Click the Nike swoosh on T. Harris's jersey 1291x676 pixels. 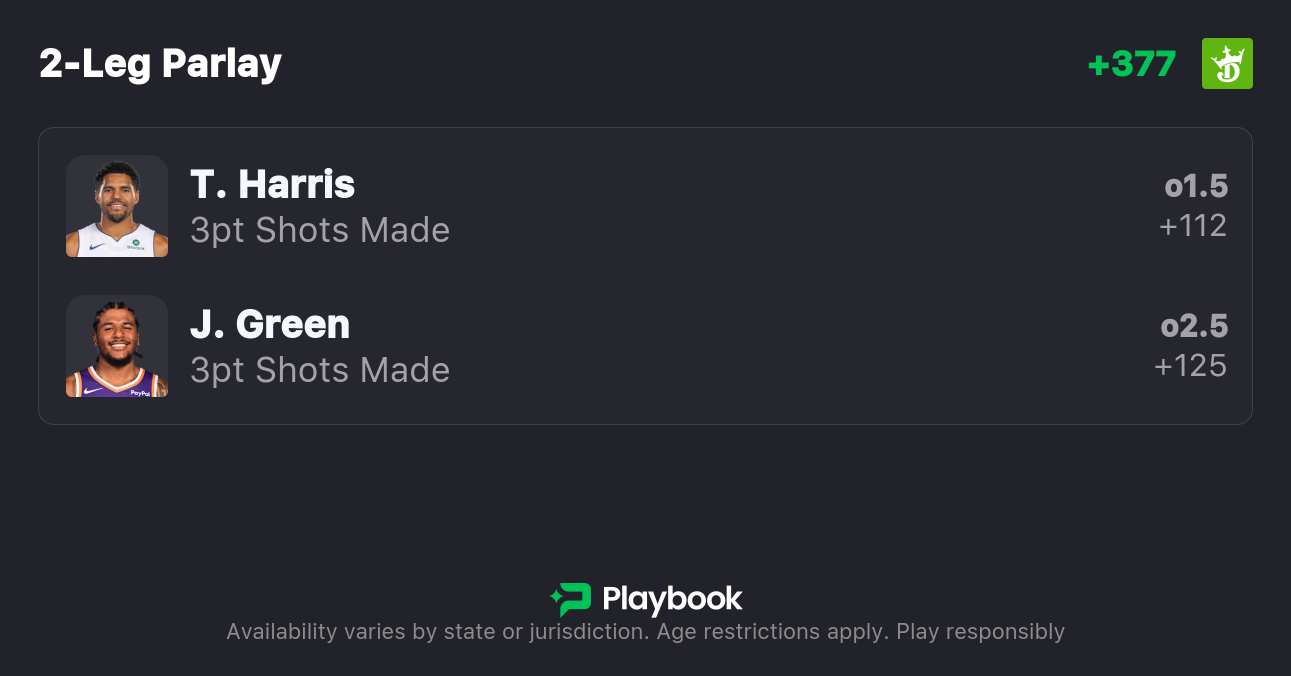click(x=97, y=245)
